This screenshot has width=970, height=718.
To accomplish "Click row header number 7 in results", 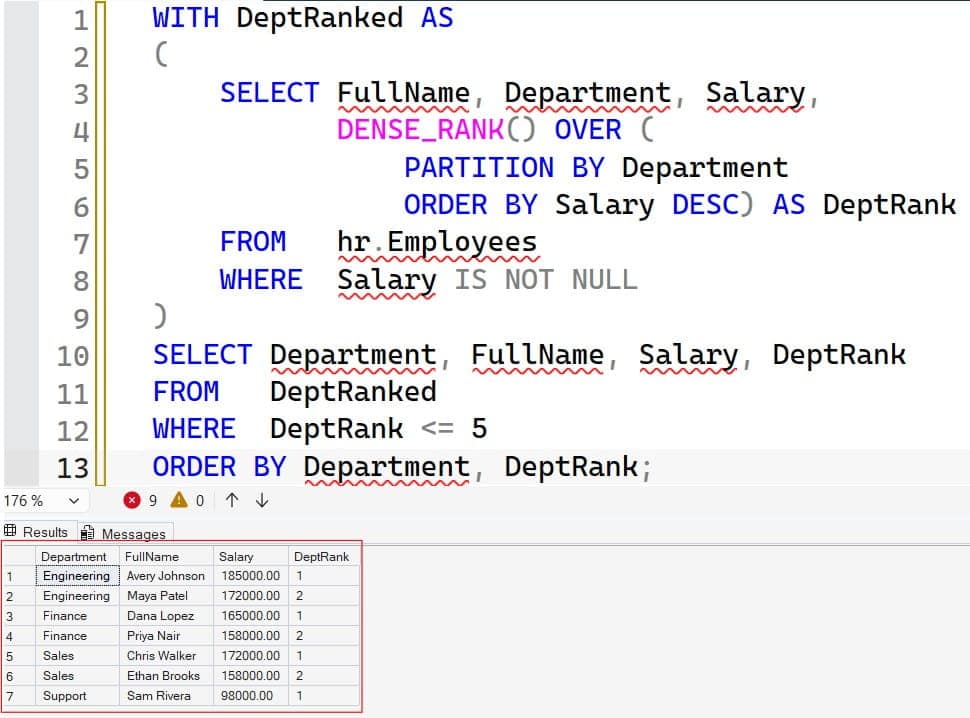I will click(x=19, y=696).
